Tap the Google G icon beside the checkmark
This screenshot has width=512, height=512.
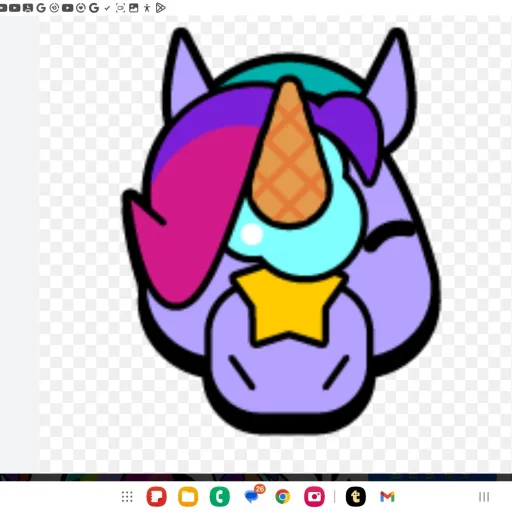tap(94, 8)
